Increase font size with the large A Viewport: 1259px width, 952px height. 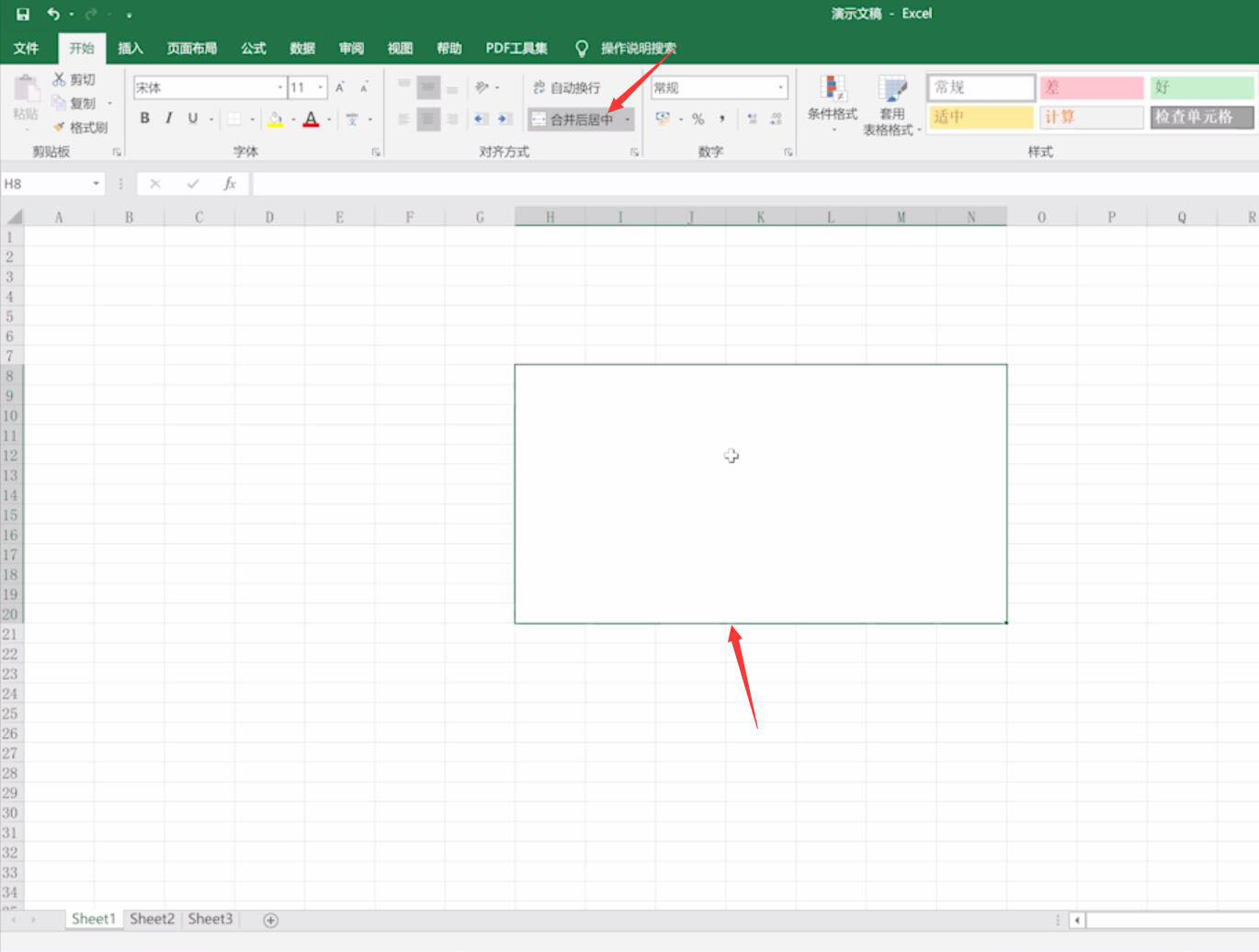pyautogui.click(x=340, y=87)
